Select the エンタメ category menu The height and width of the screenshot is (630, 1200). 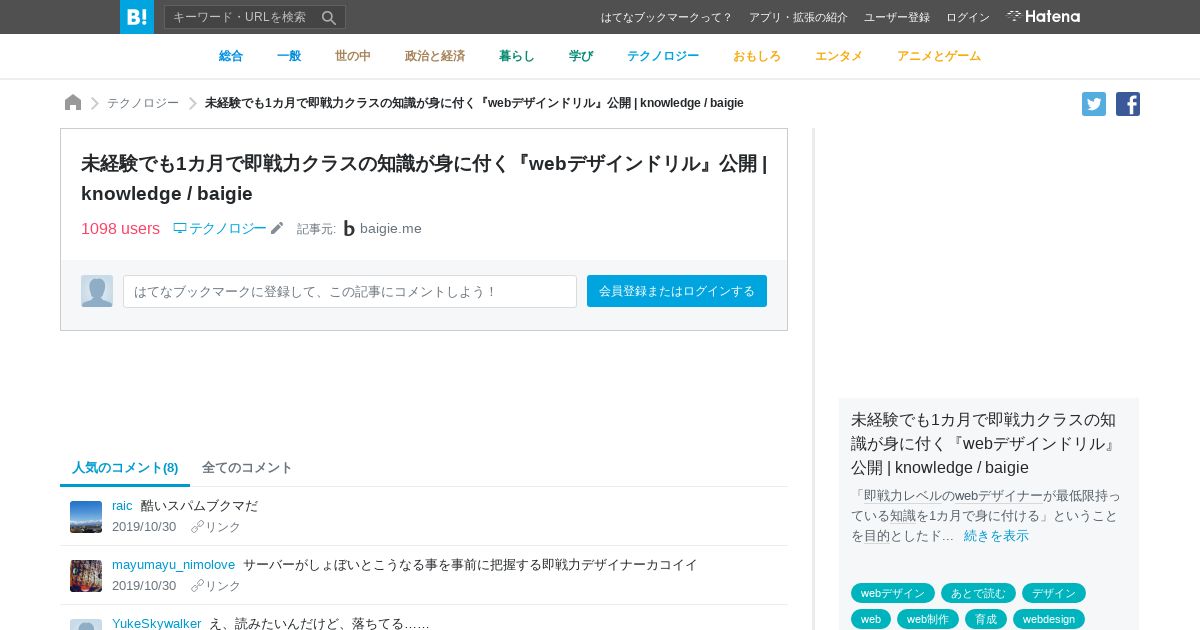tap(839, 56)
